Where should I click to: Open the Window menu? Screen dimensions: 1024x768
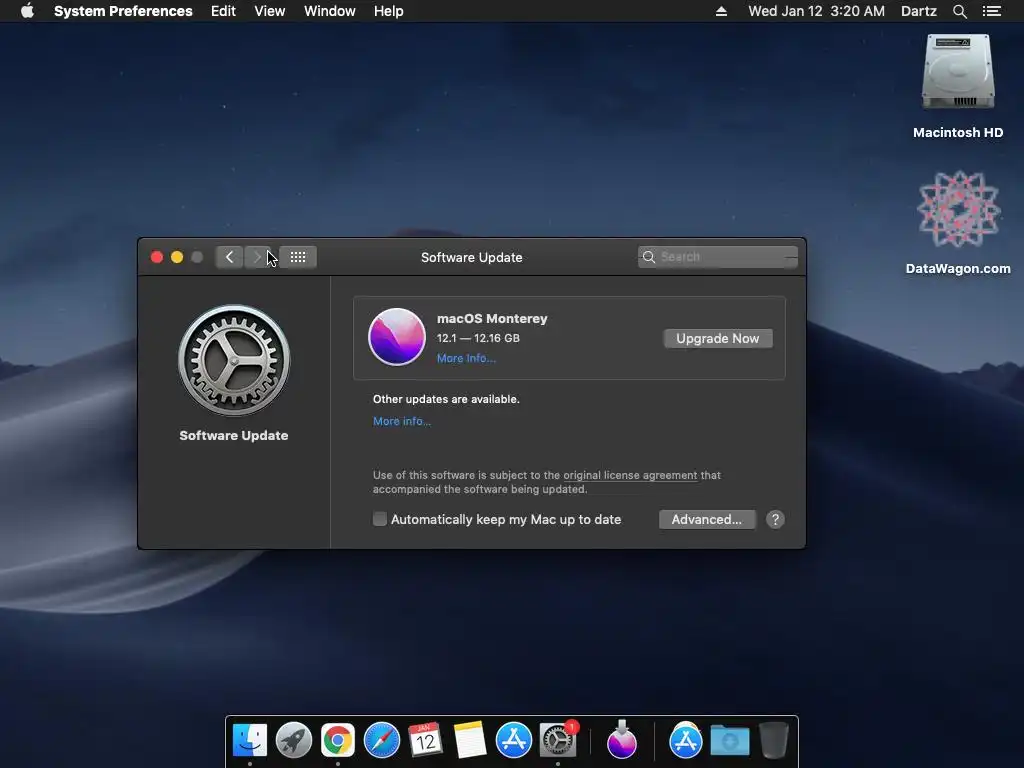(x=330, y=11)
